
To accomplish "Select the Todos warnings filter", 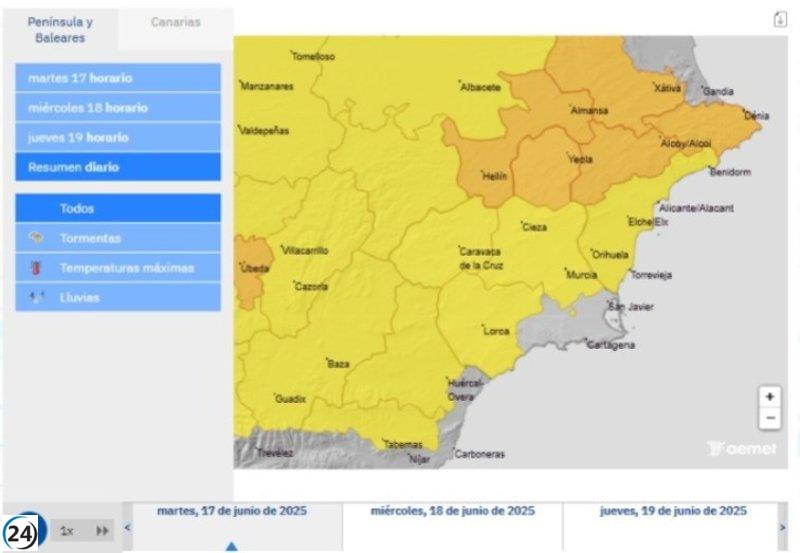I will pos(118,209).
